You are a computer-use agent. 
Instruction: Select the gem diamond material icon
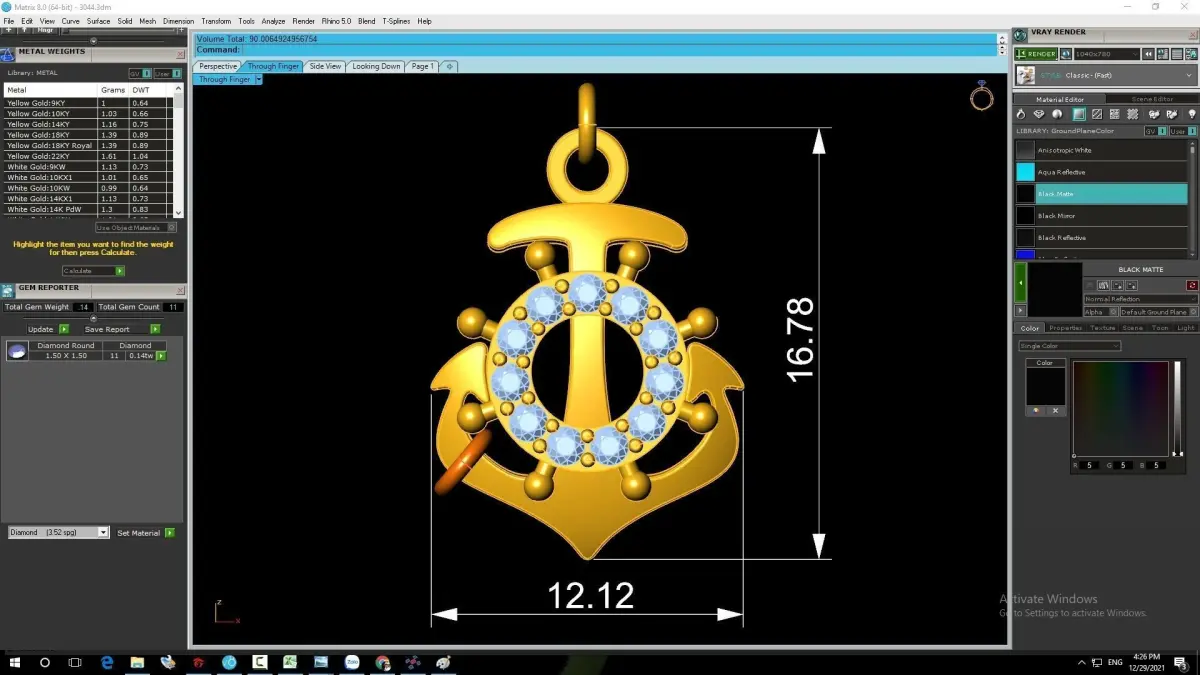pos(1040,115)
